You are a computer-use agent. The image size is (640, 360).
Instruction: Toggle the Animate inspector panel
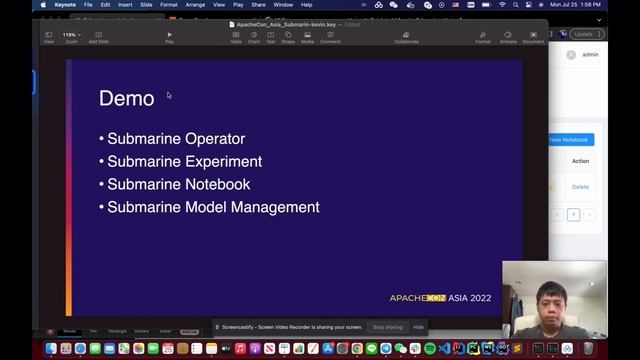pyautogui.click(x=508, y=37)
